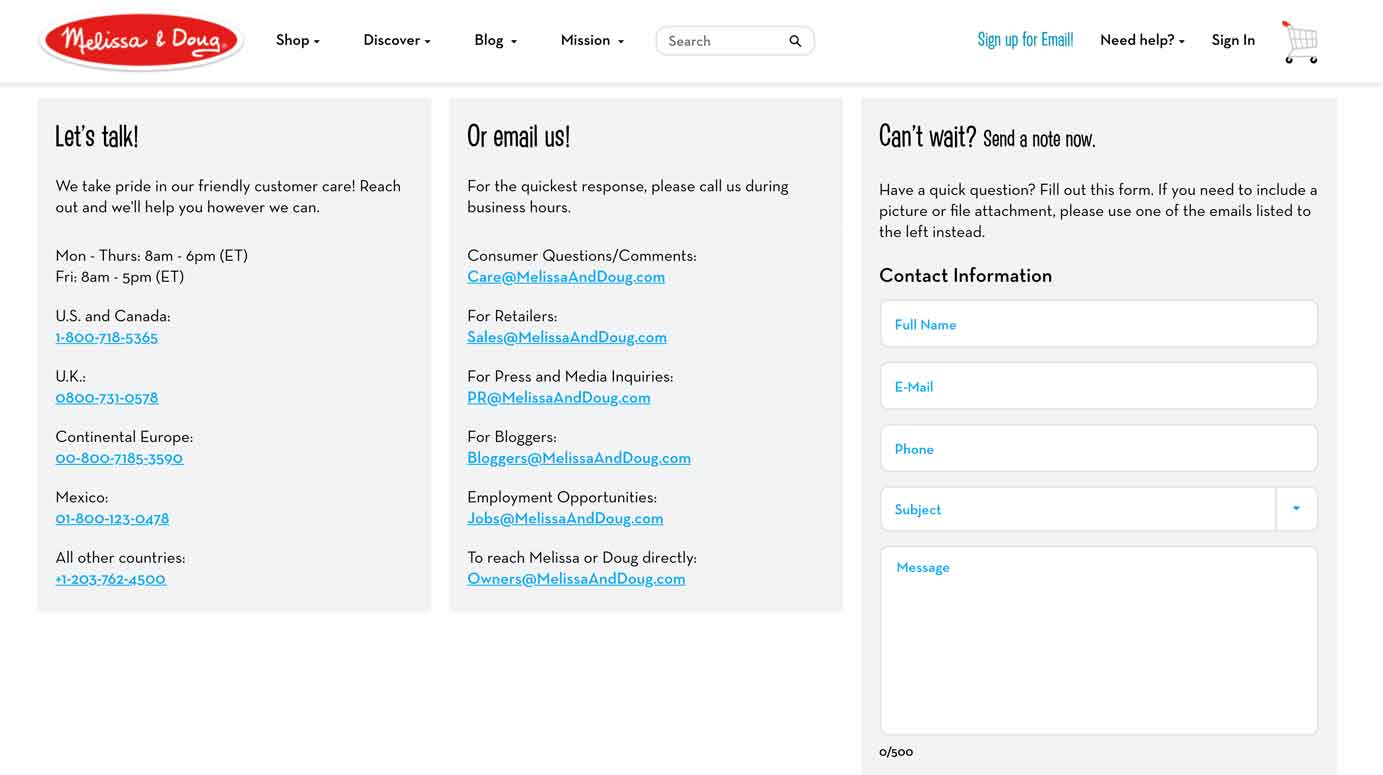Click the Phone input field
Viewport: 1383px width, 775px height.
click(1098, 449)
